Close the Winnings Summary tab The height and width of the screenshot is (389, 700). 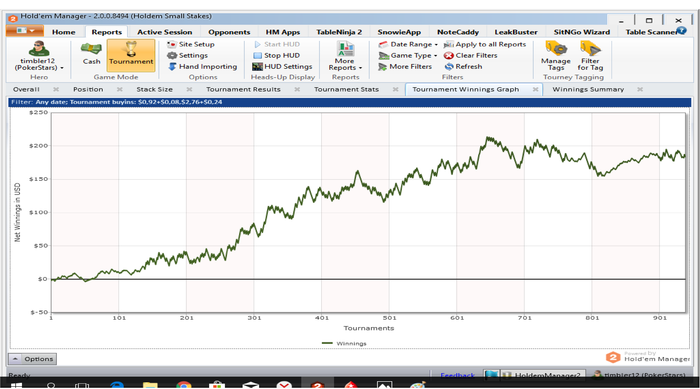click(x=640, y=89)
